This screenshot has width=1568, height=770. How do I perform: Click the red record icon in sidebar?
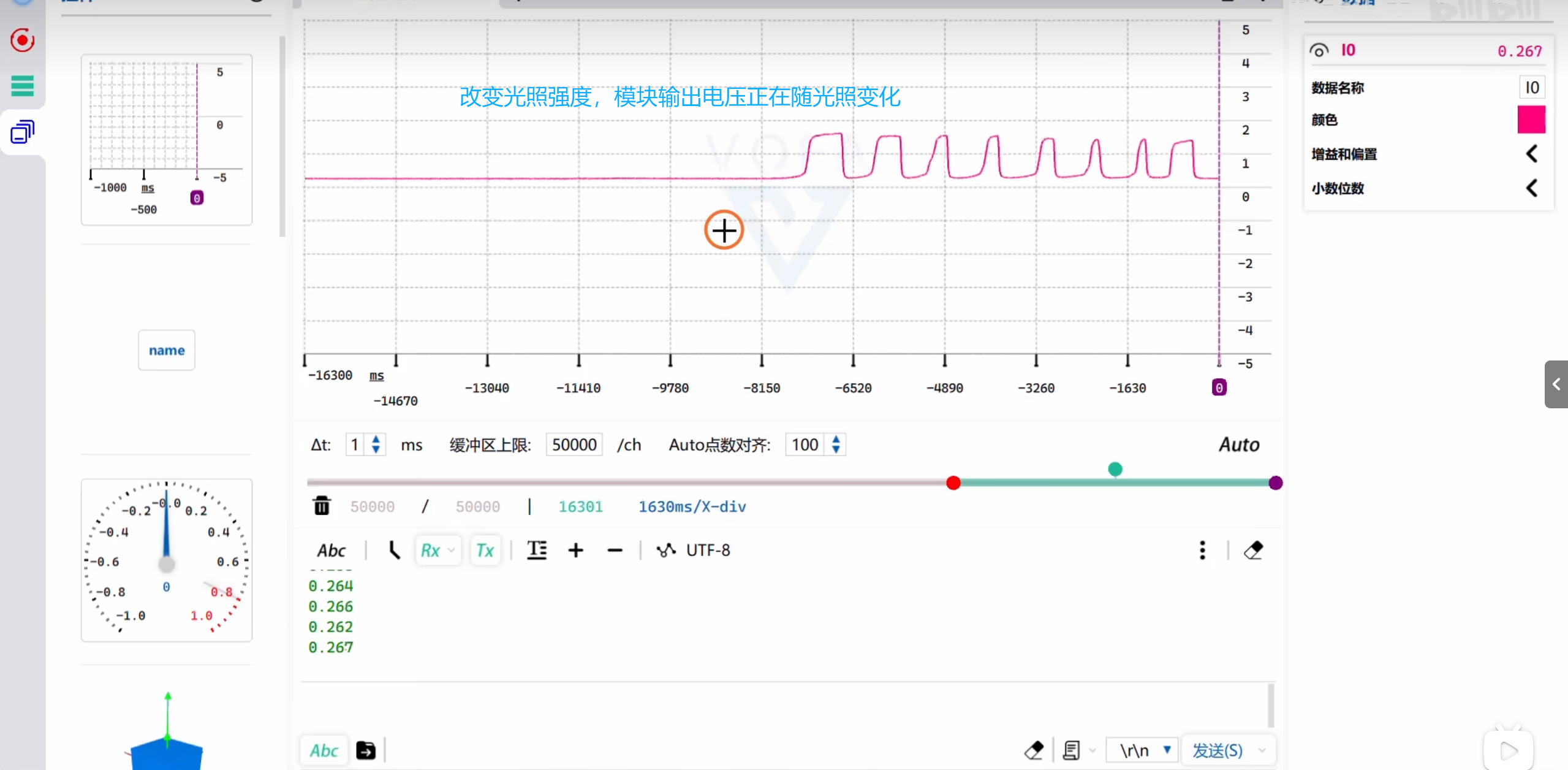pyautogui.click(x=23, y=41)
